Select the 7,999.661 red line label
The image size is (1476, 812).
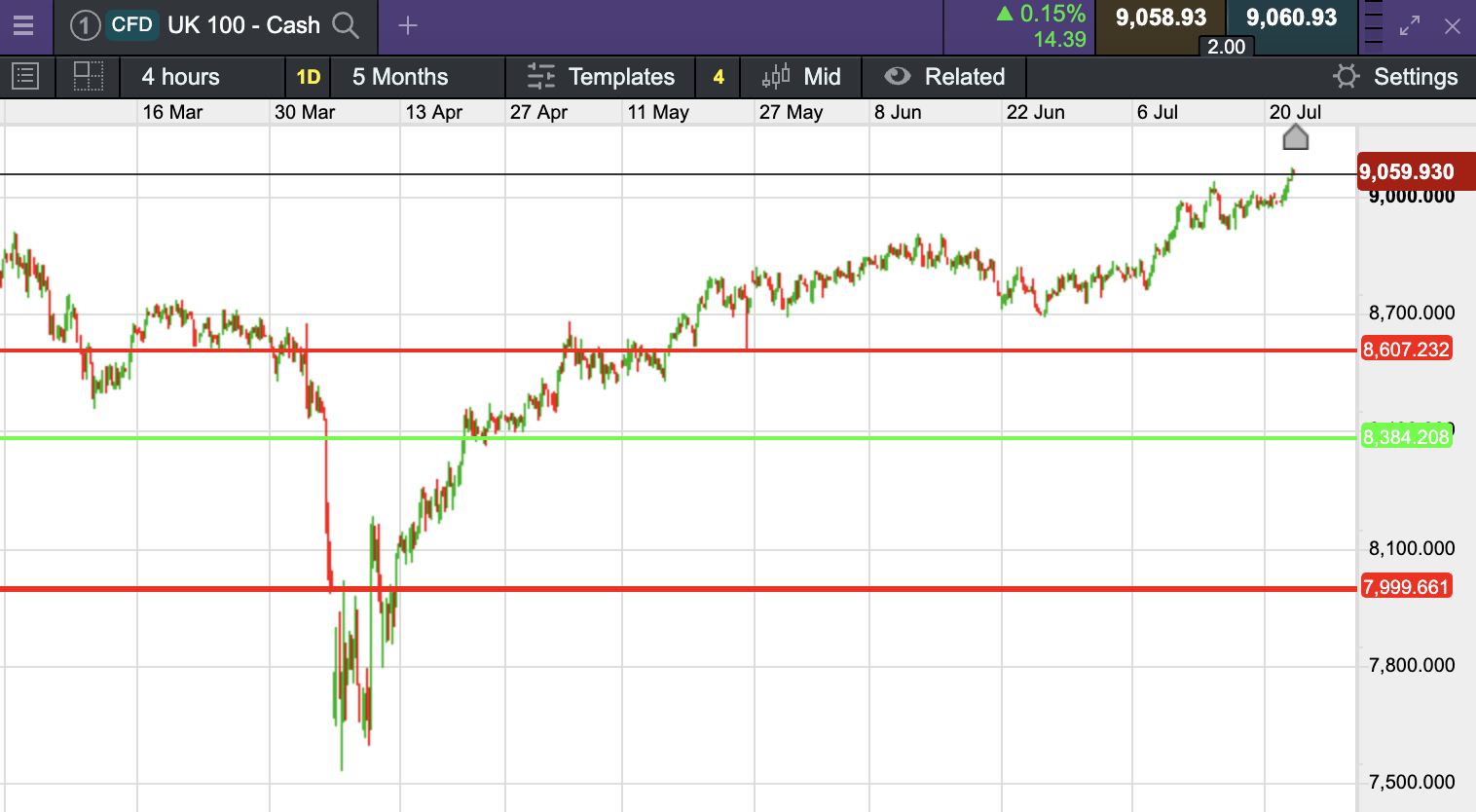(x=1406, y=587)
